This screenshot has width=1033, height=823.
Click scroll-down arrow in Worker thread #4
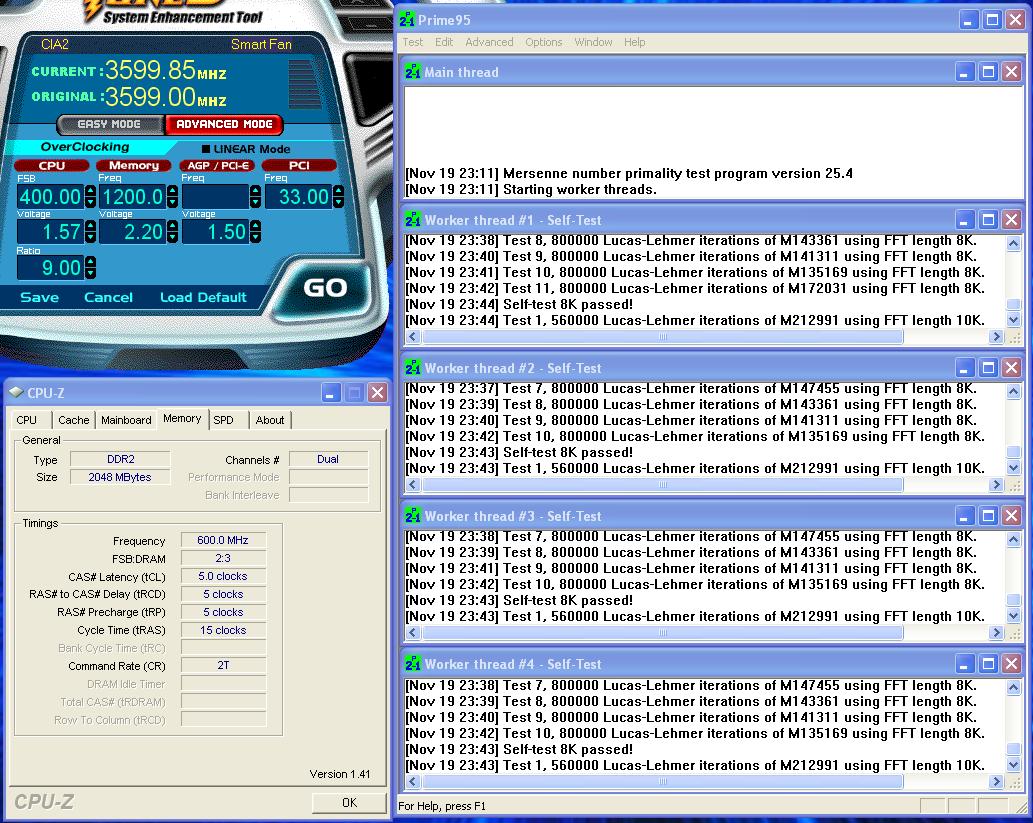click(x=1013, y=764)
